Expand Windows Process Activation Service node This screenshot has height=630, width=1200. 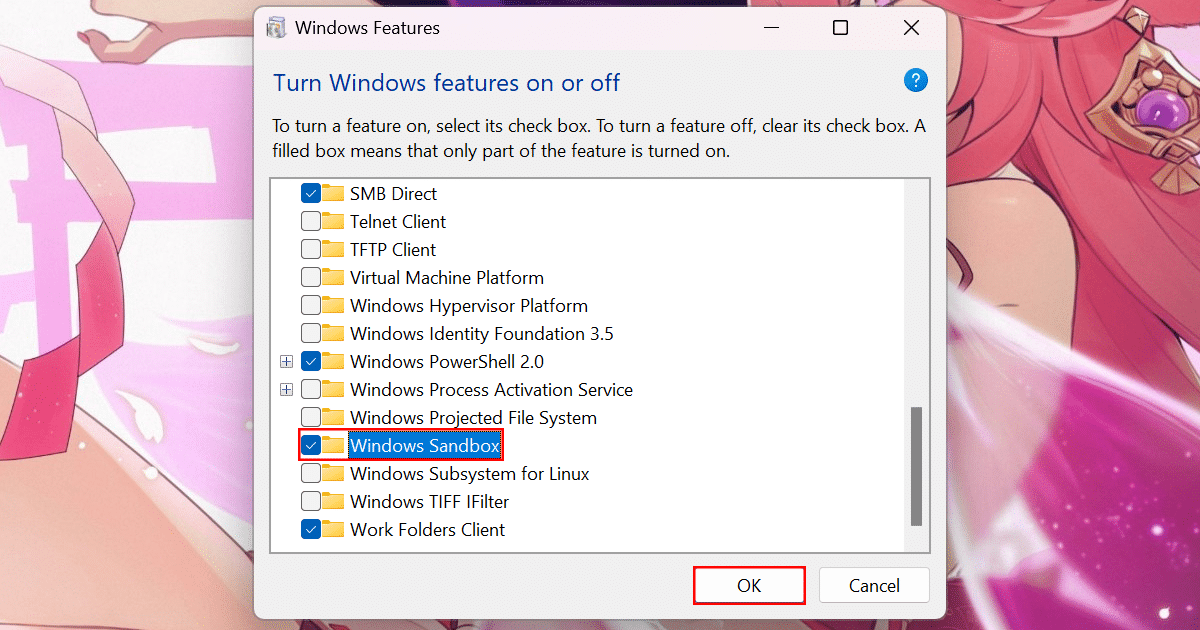pyautogui.click(x=287, y=390)
